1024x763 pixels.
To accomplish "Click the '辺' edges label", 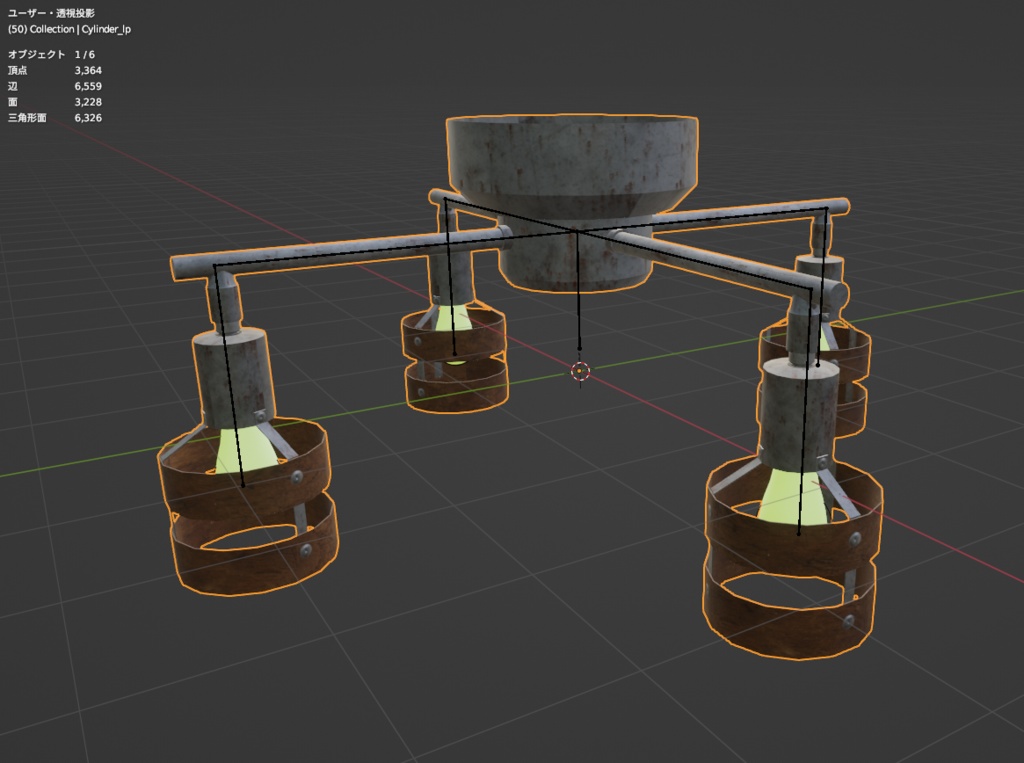I will tap(12, 86).
